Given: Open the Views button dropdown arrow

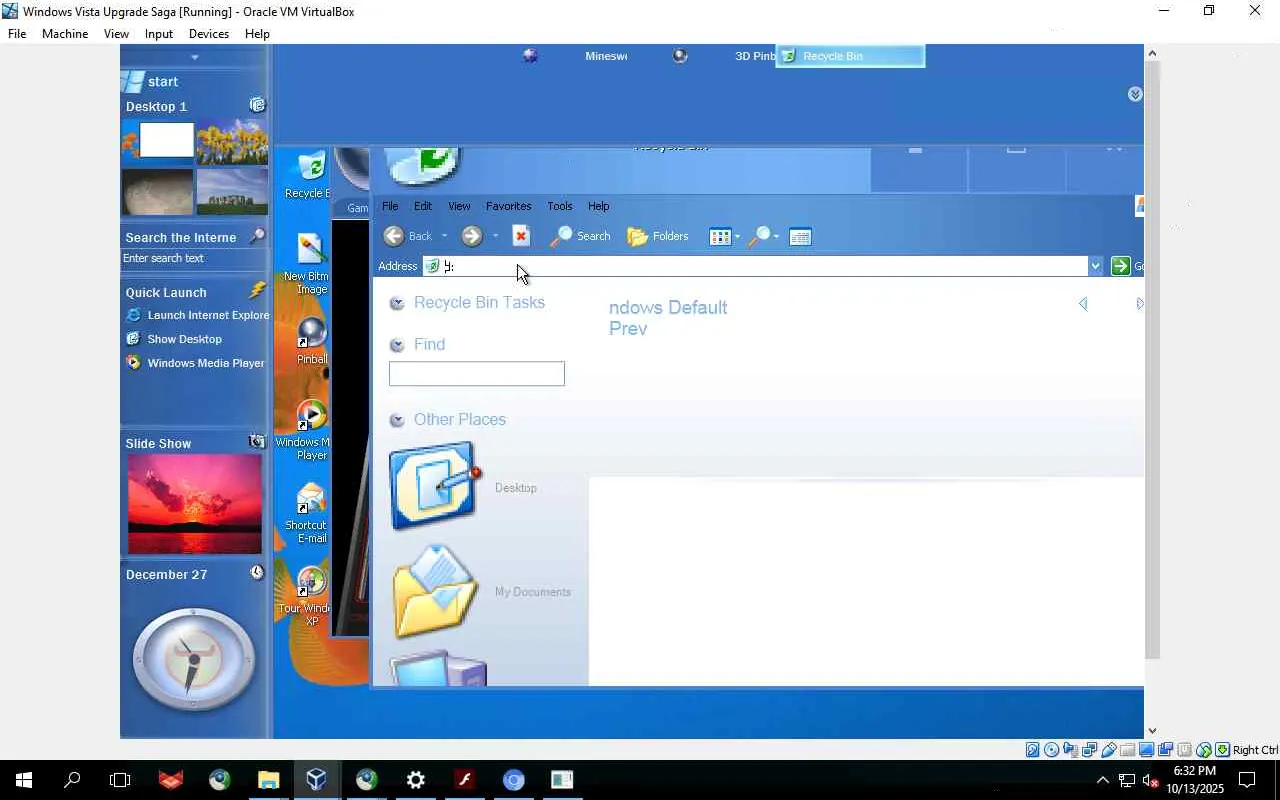Looking at the screenshot, I should click(x=737, y=237).
